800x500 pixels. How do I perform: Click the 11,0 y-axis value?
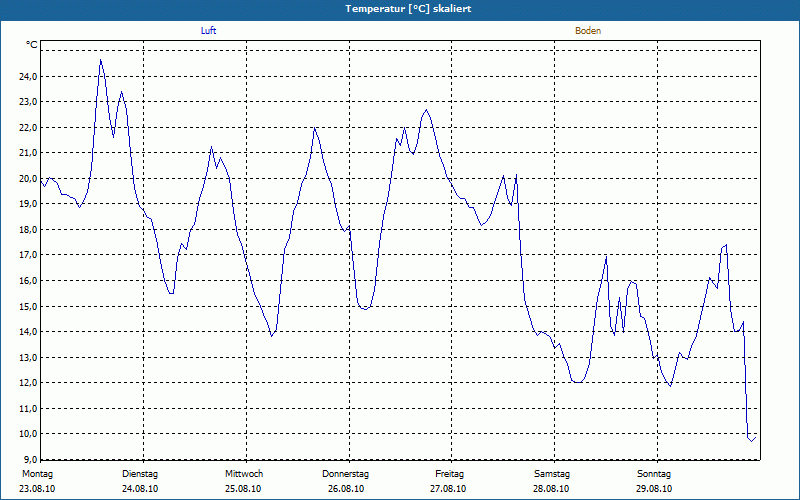(28, 408)
